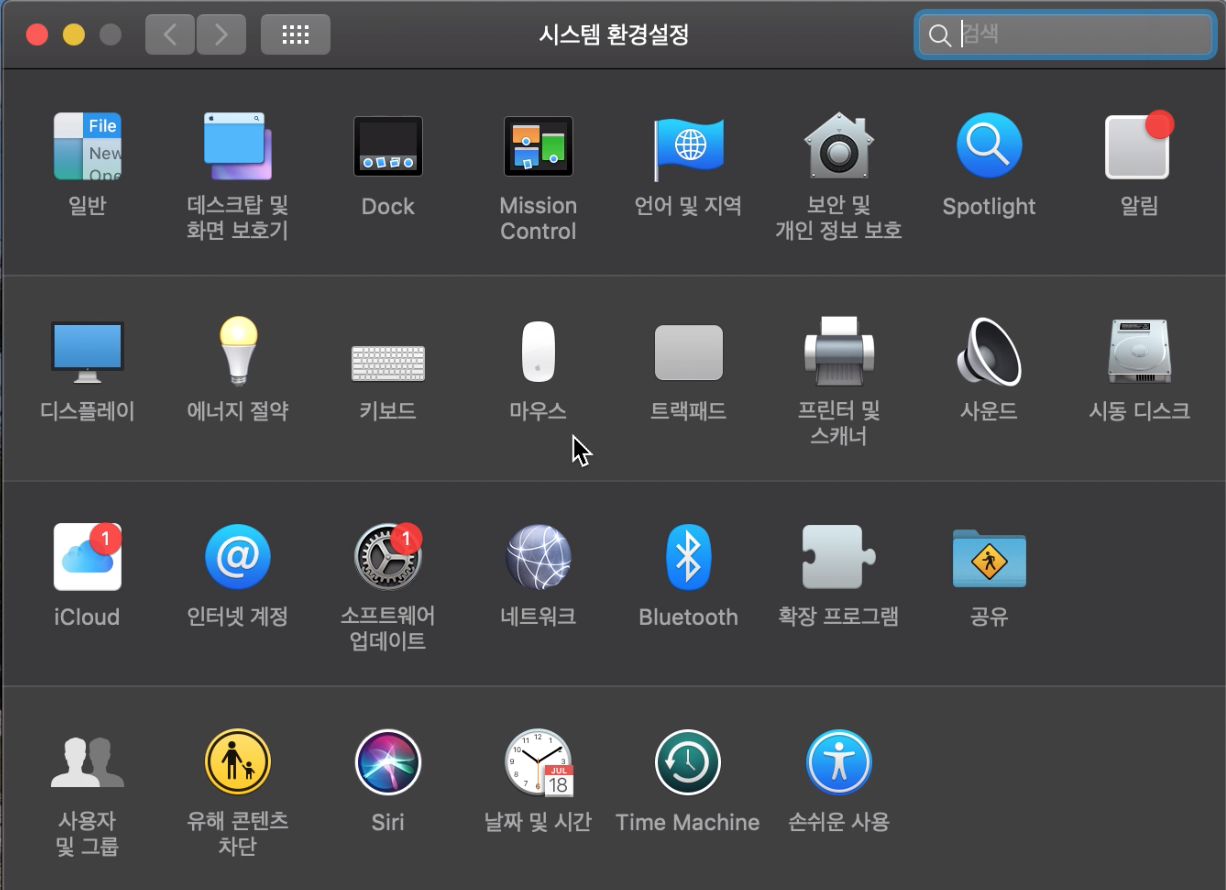
Task: Open 알림 notifications pane
Action: click(x=1139, y=146)
